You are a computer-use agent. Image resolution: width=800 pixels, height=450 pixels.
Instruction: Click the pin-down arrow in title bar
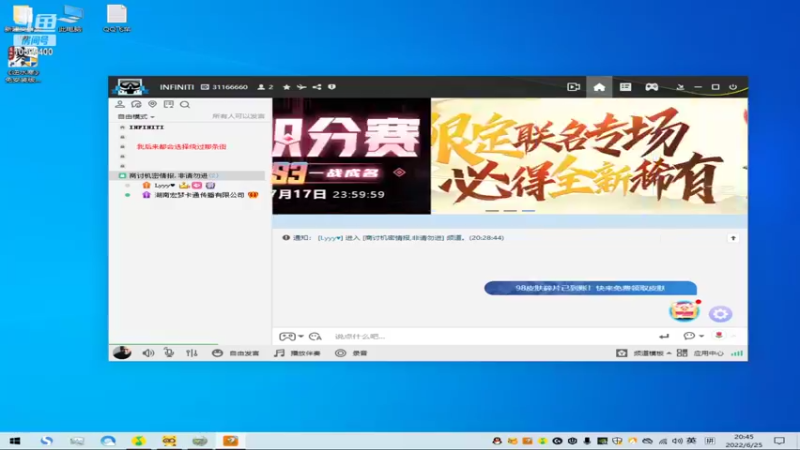pos(680,87)
